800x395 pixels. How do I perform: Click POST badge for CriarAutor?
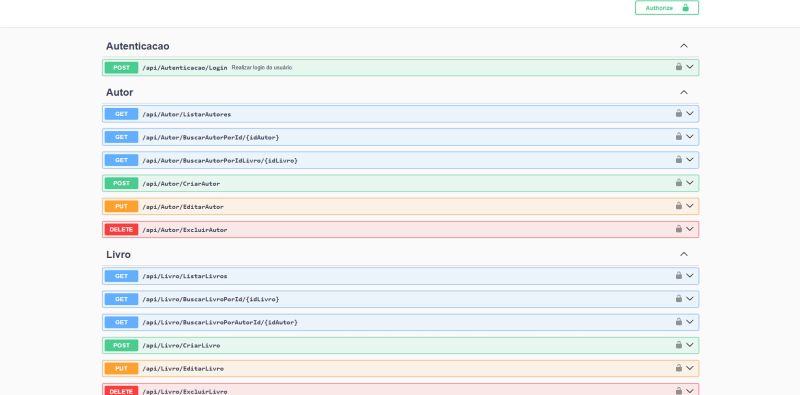coord(121,183)
